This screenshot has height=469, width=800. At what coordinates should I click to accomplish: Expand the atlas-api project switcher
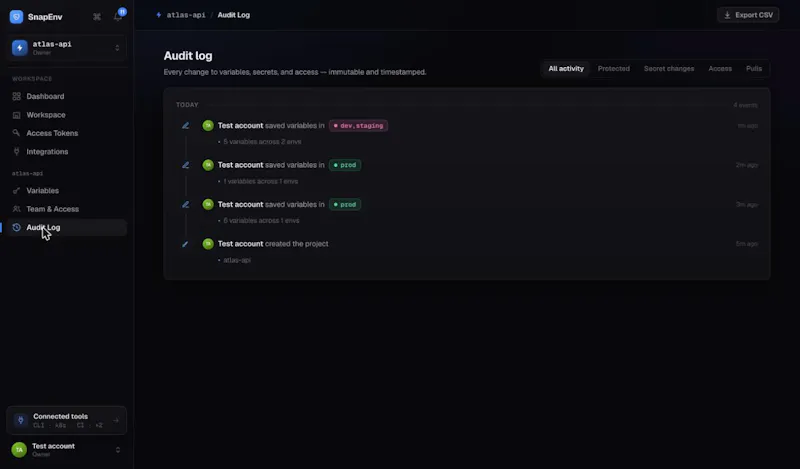pyautogui.click(x=67, y=48)
